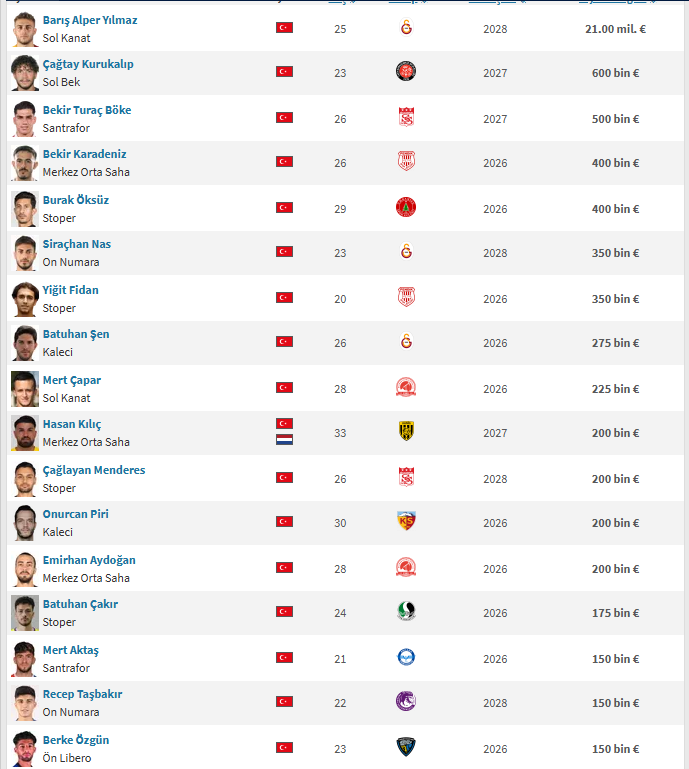The image size is (689, 769).
Task: Click the club crest in Çağtay Kurukalıp's row
Action: point(406,72)
